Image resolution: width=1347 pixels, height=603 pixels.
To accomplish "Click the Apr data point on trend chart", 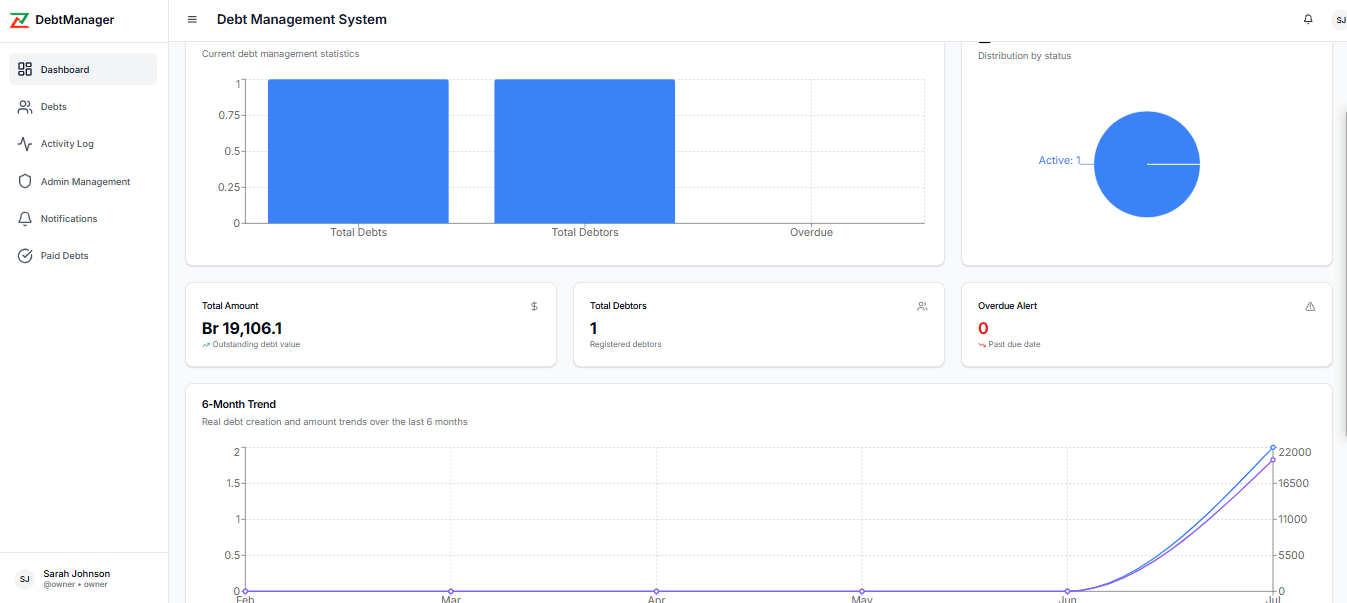I will 656,591.
